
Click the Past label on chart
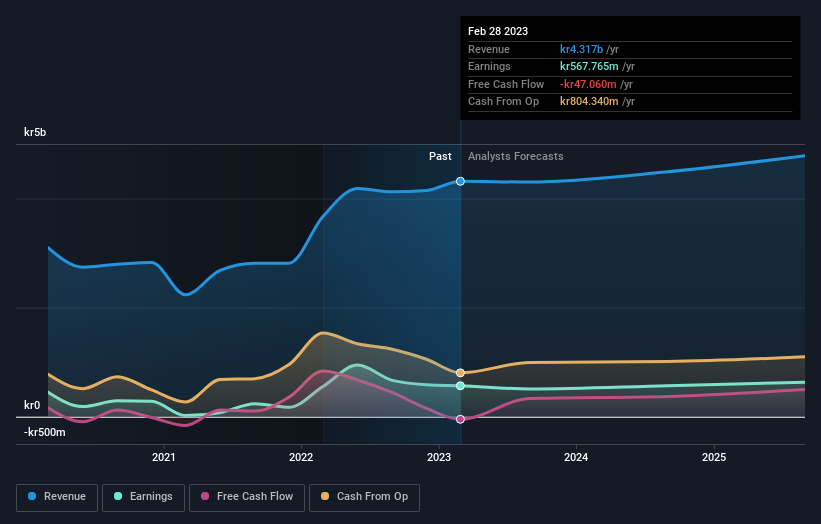pos(440,157)
